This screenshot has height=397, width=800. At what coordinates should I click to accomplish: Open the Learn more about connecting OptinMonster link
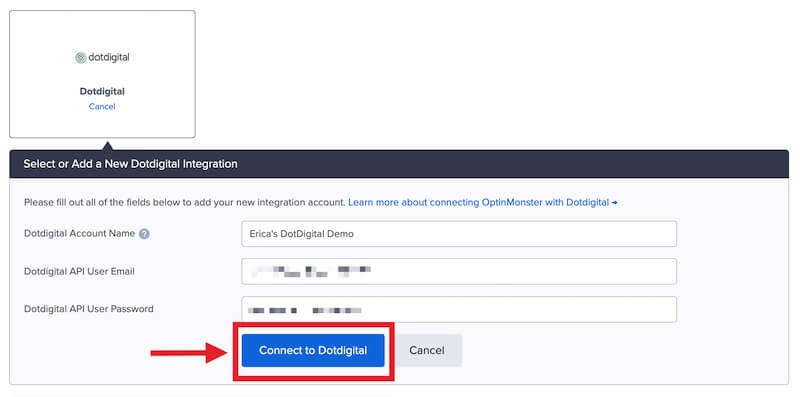483,203
